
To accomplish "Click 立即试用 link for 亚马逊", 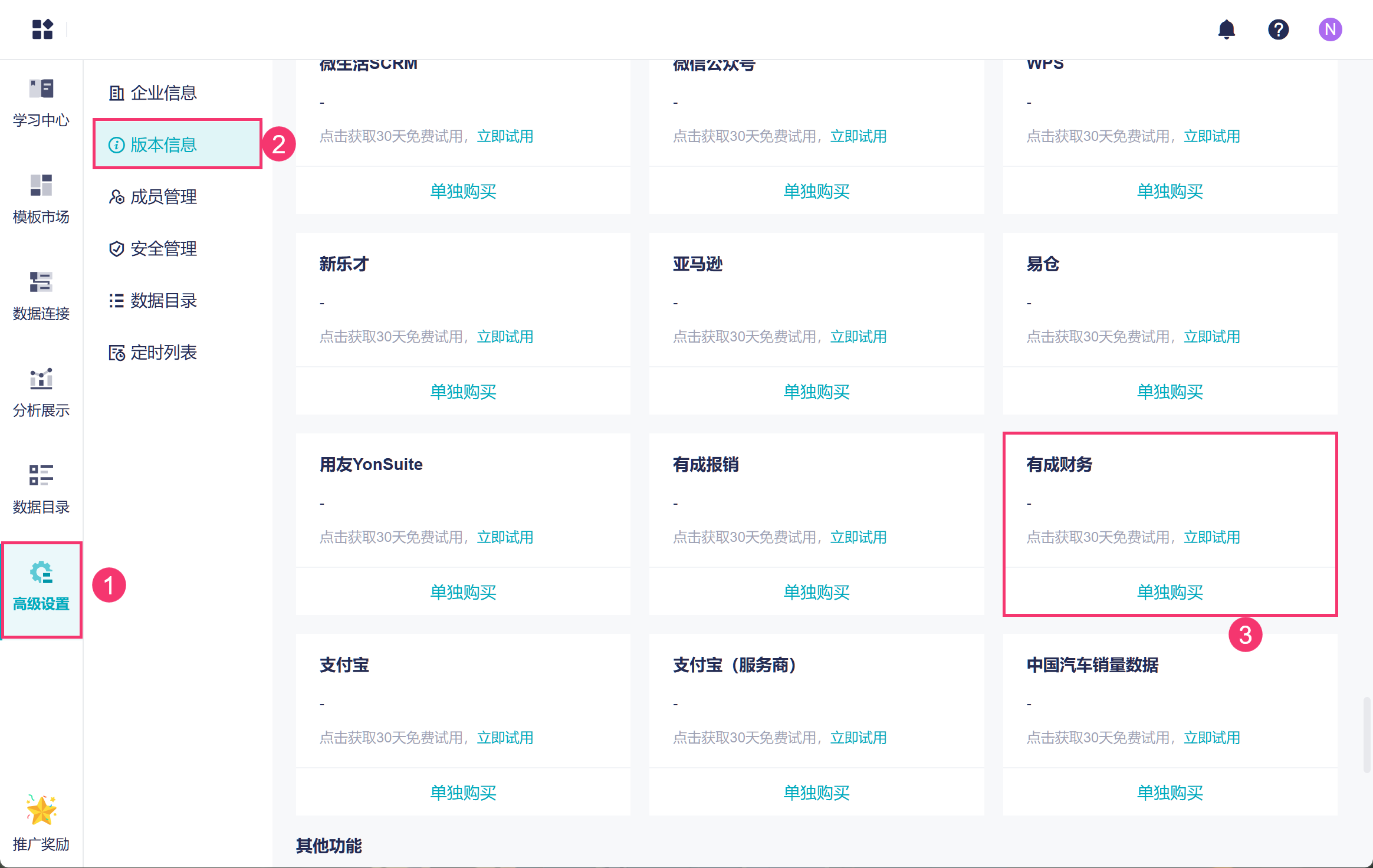I will point(858,337).
